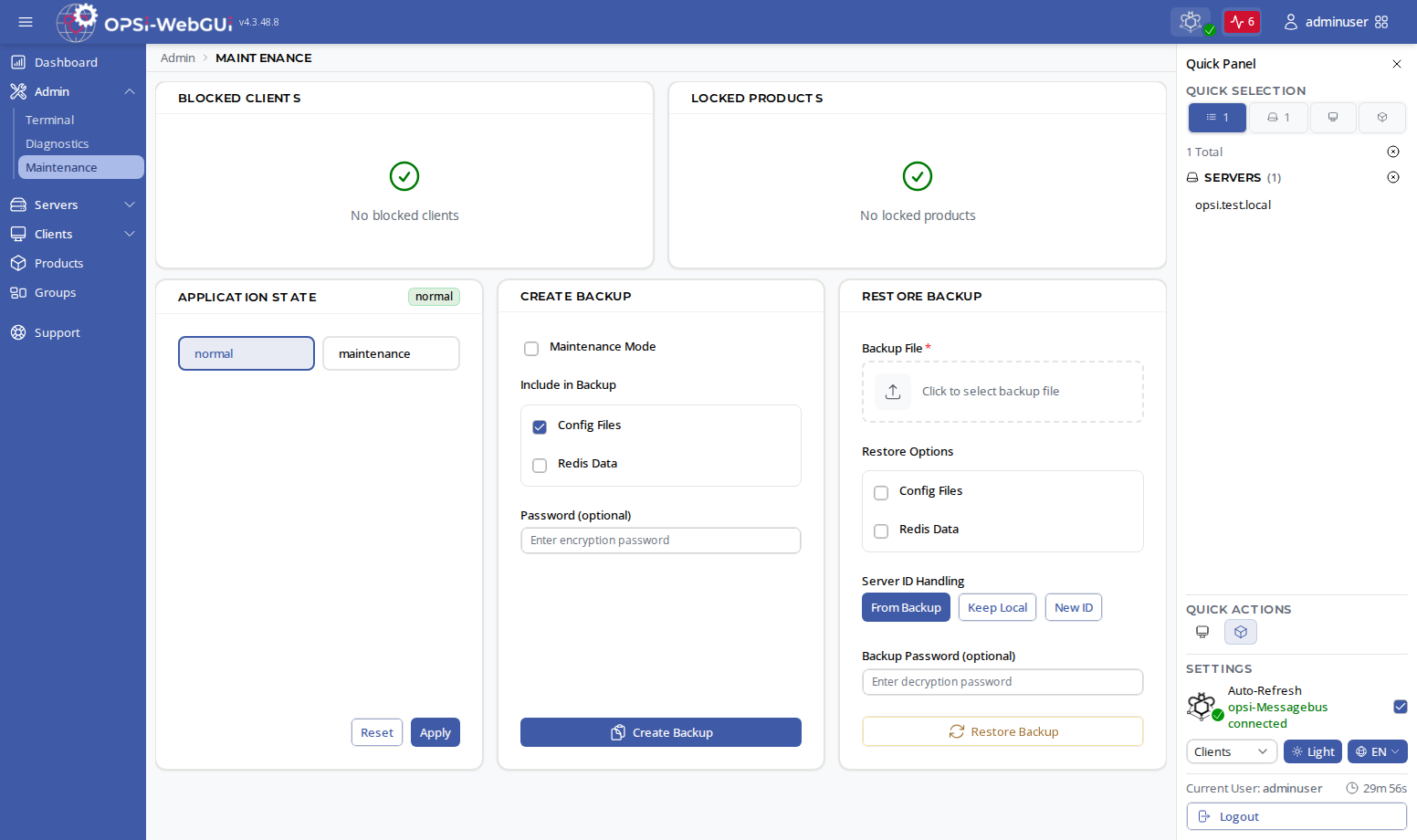Toggle the hamburger menu icon

tap(26, 22)
